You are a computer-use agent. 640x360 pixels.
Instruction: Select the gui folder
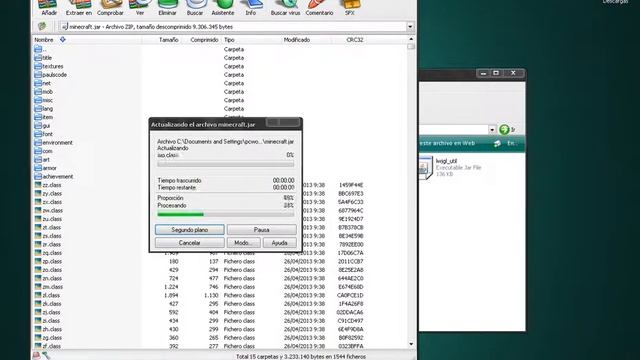click(42, 126)
